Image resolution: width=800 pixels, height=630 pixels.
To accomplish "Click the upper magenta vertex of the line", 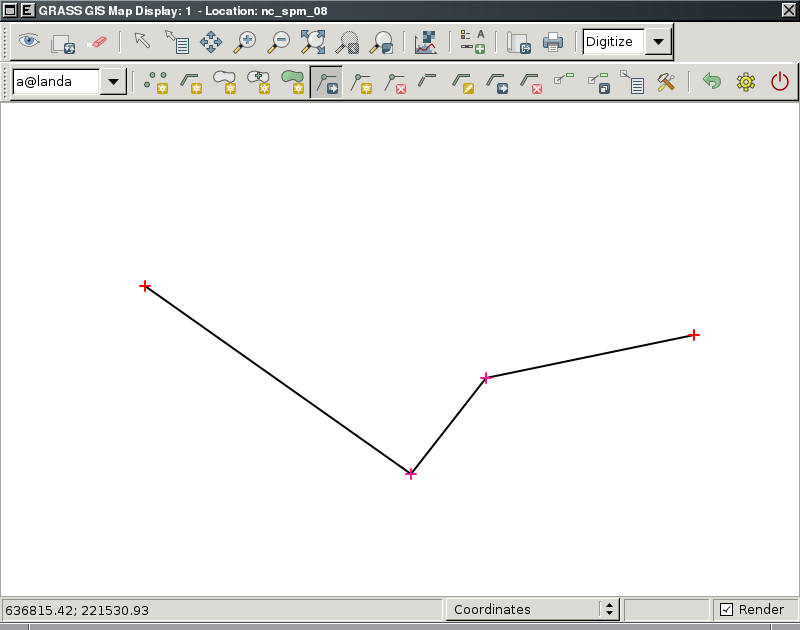I will click(x=485, y=378).
